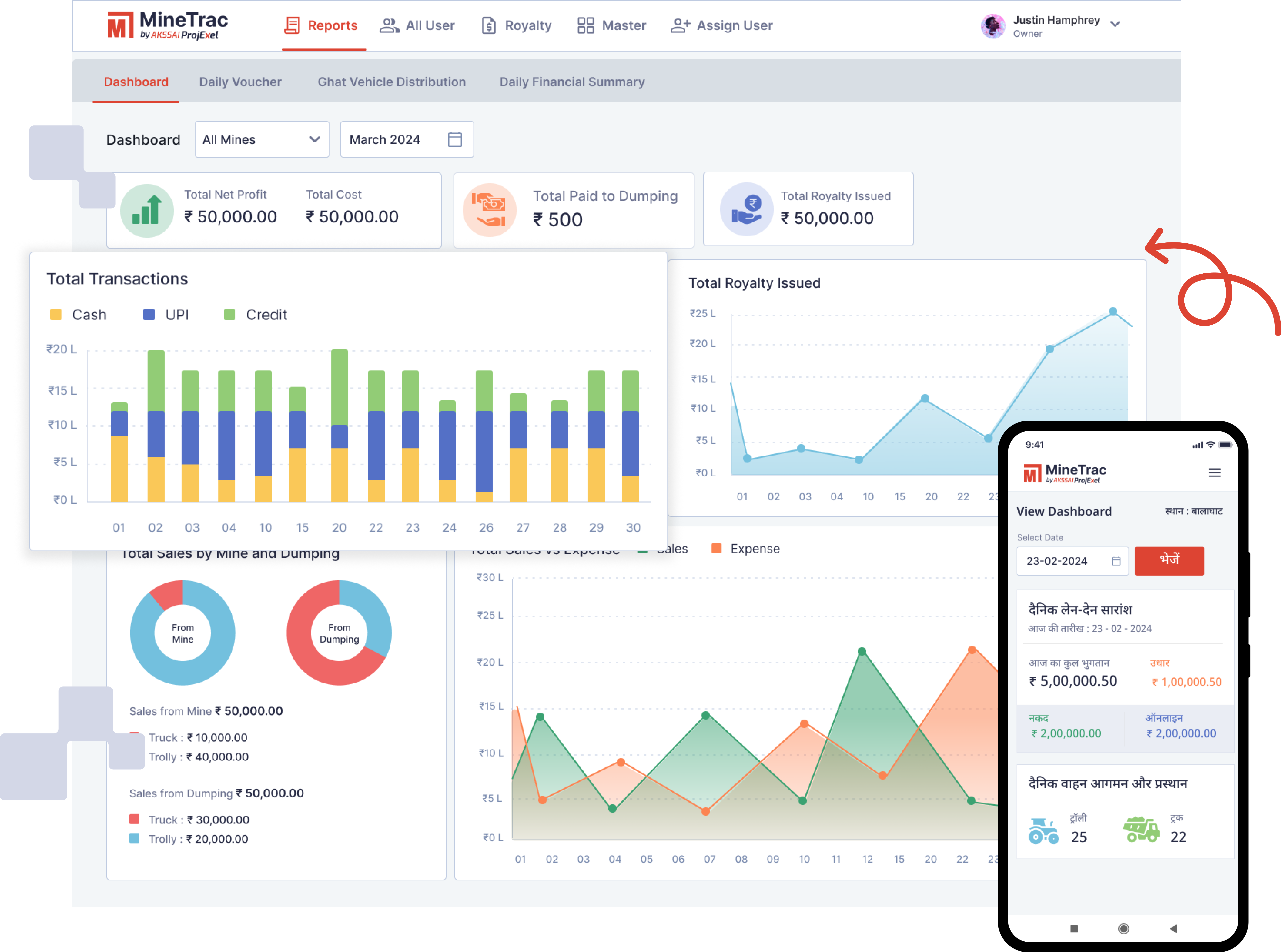Open the All Mines dropdown
The image size is (1287, 952).
[x=262, y=139]
